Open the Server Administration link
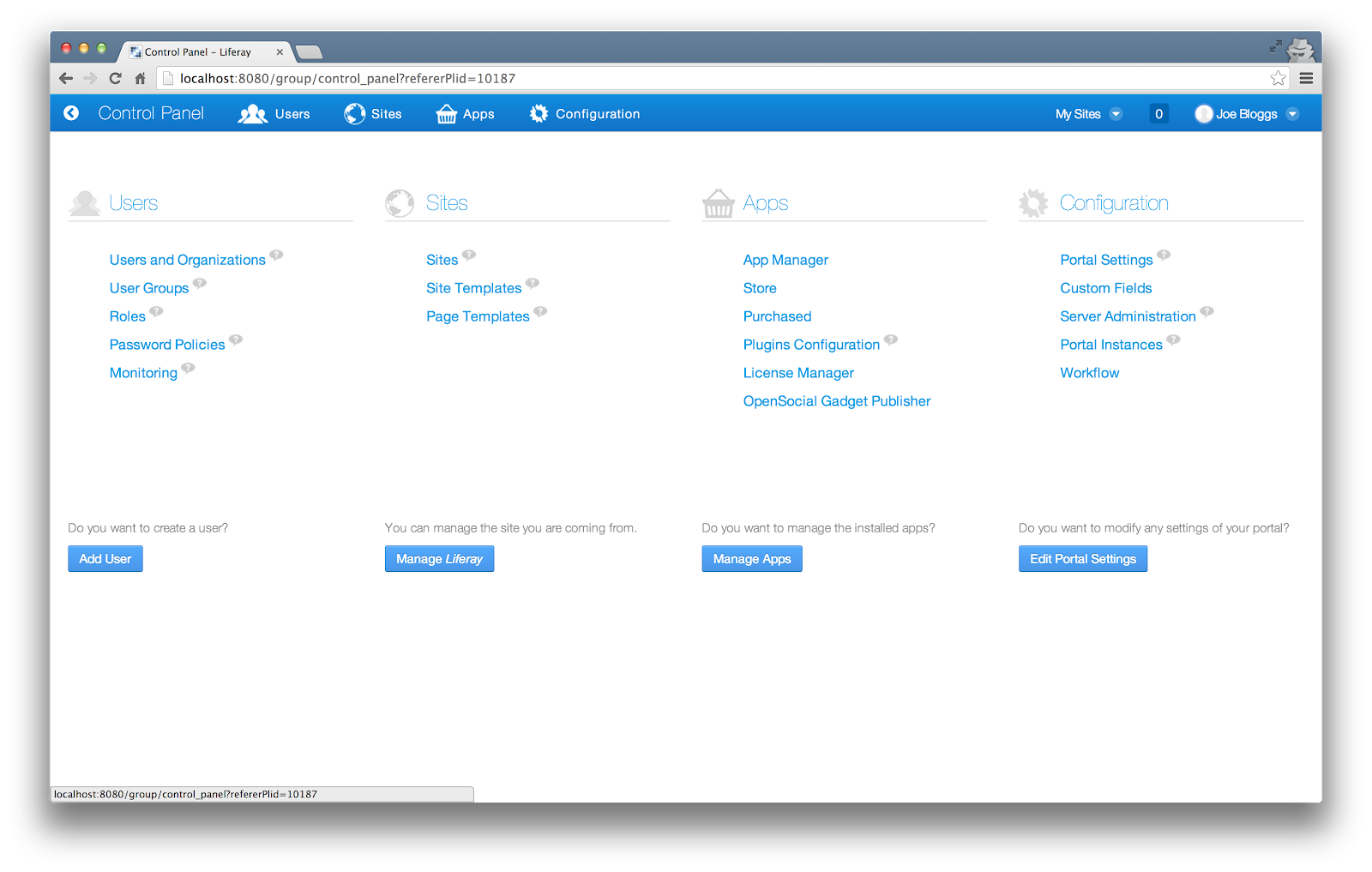Screen dimensions: 1372x872 (1128, 316)
